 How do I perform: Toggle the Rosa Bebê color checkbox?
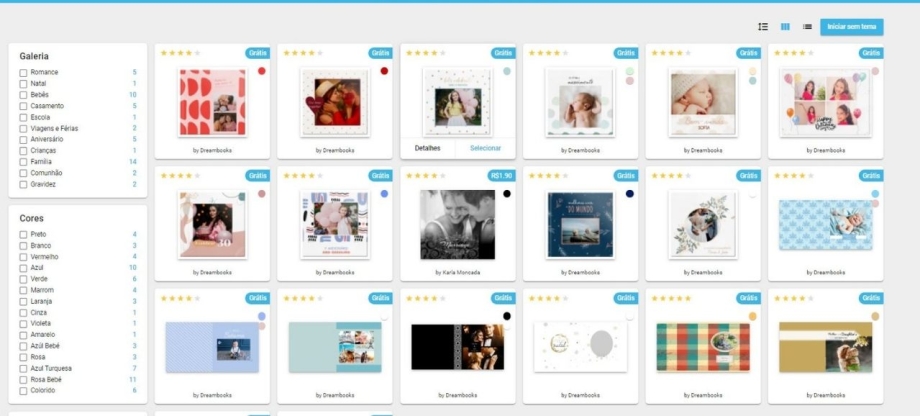click(x=23, y=380)
